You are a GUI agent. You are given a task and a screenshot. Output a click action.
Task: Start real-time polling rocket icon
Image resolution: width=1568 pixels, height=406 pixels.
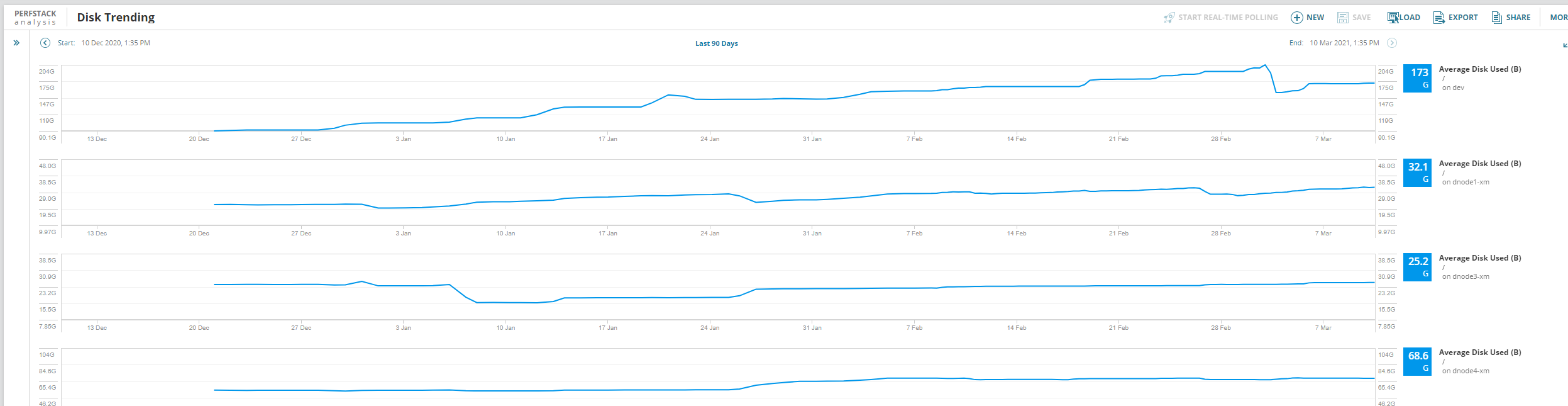[x=1169, y=18]
